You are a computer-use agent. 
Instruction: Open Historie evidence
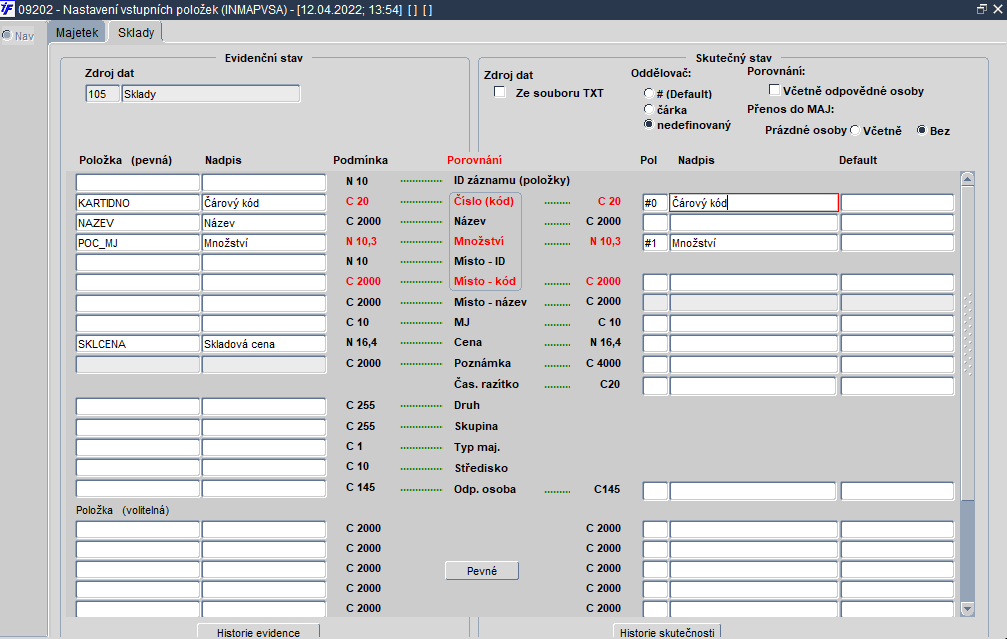coord(258,632)
